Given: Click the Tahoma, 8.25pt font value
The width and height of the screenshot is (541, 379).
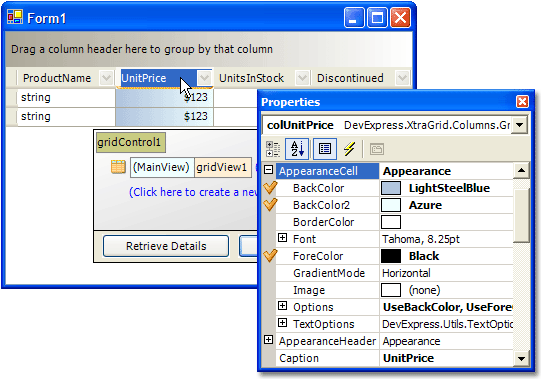Looking at the screenshot, I should point(421,239).
